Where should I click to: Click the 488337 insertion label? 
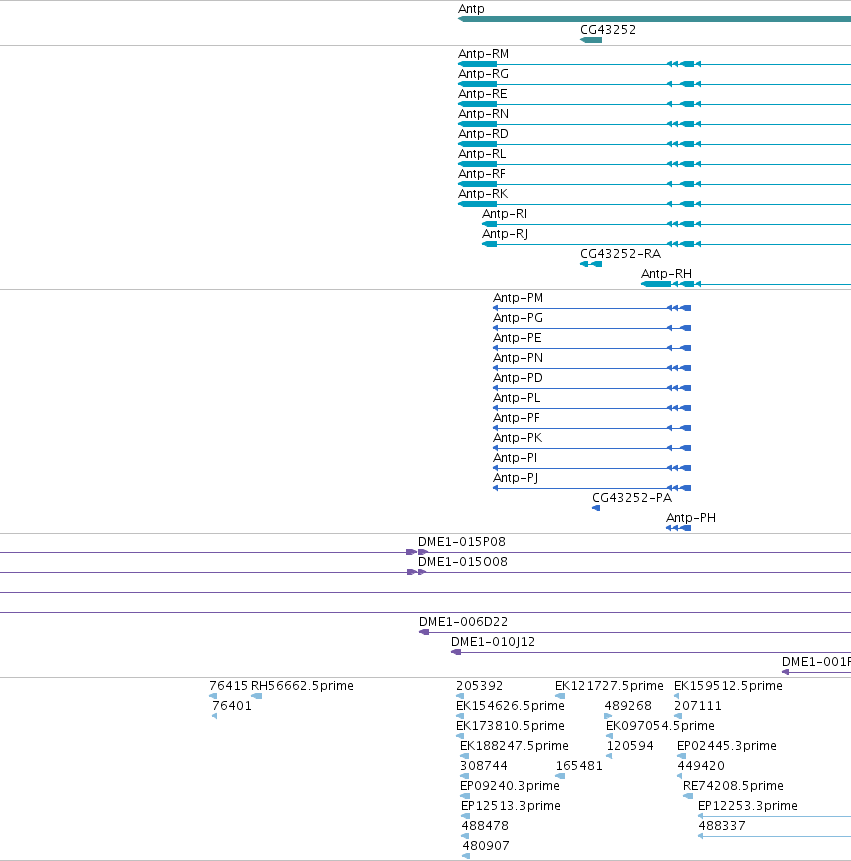pos(721,826)
